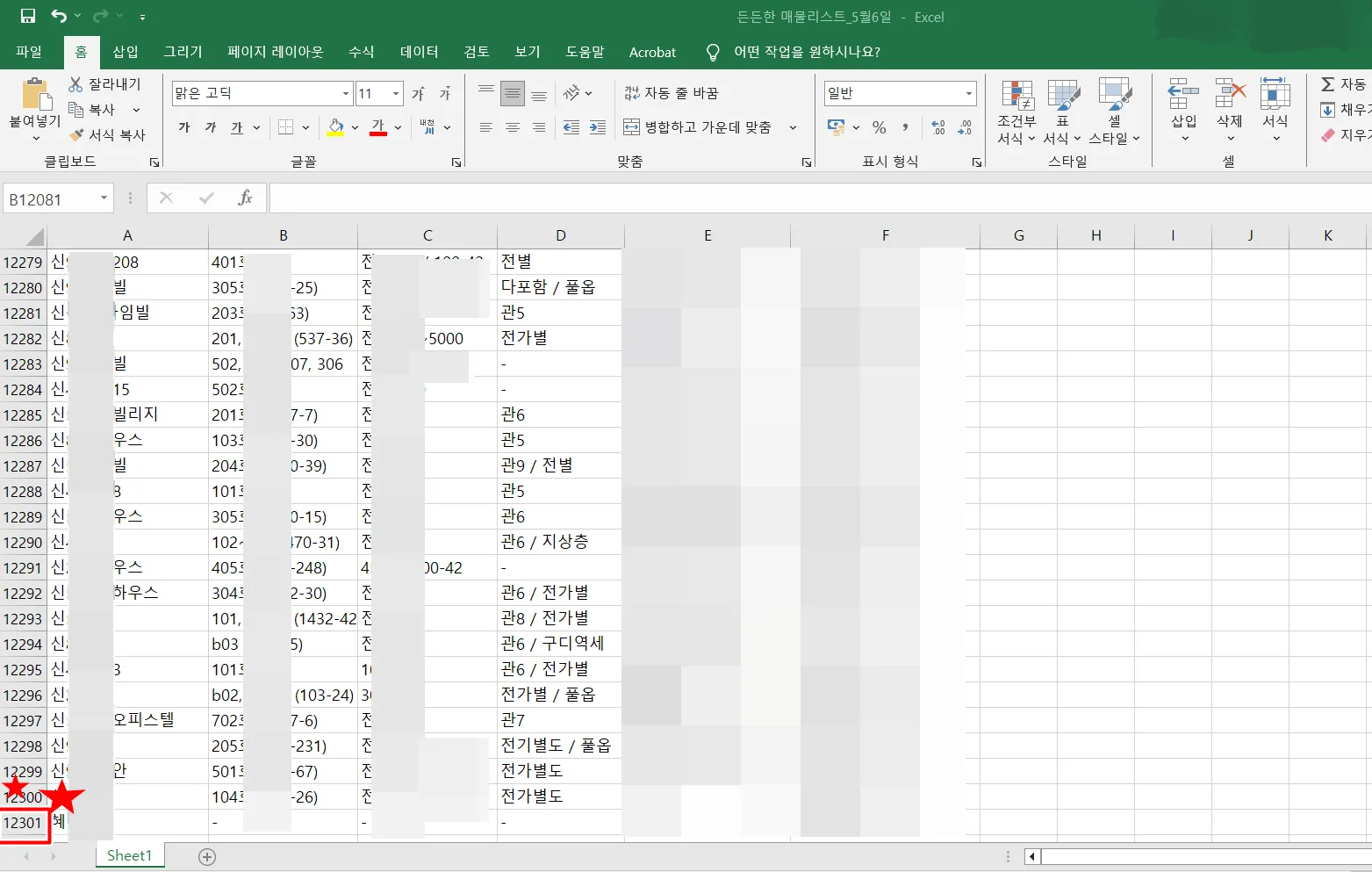
Task: Click the font color red swatch button
Action: (x=378, y=127)
